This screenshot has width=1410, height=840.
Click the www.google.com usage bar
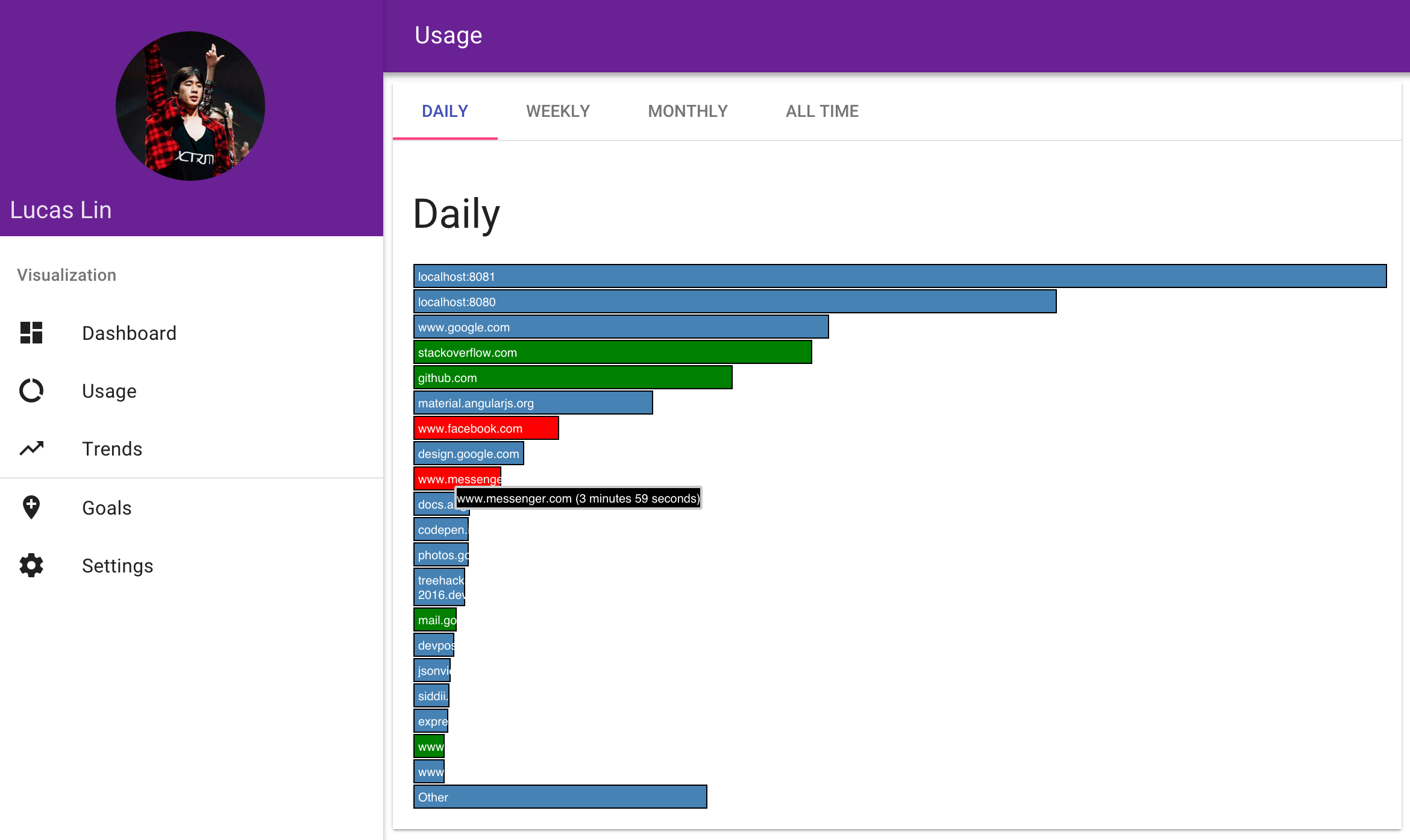pos(621,327)
